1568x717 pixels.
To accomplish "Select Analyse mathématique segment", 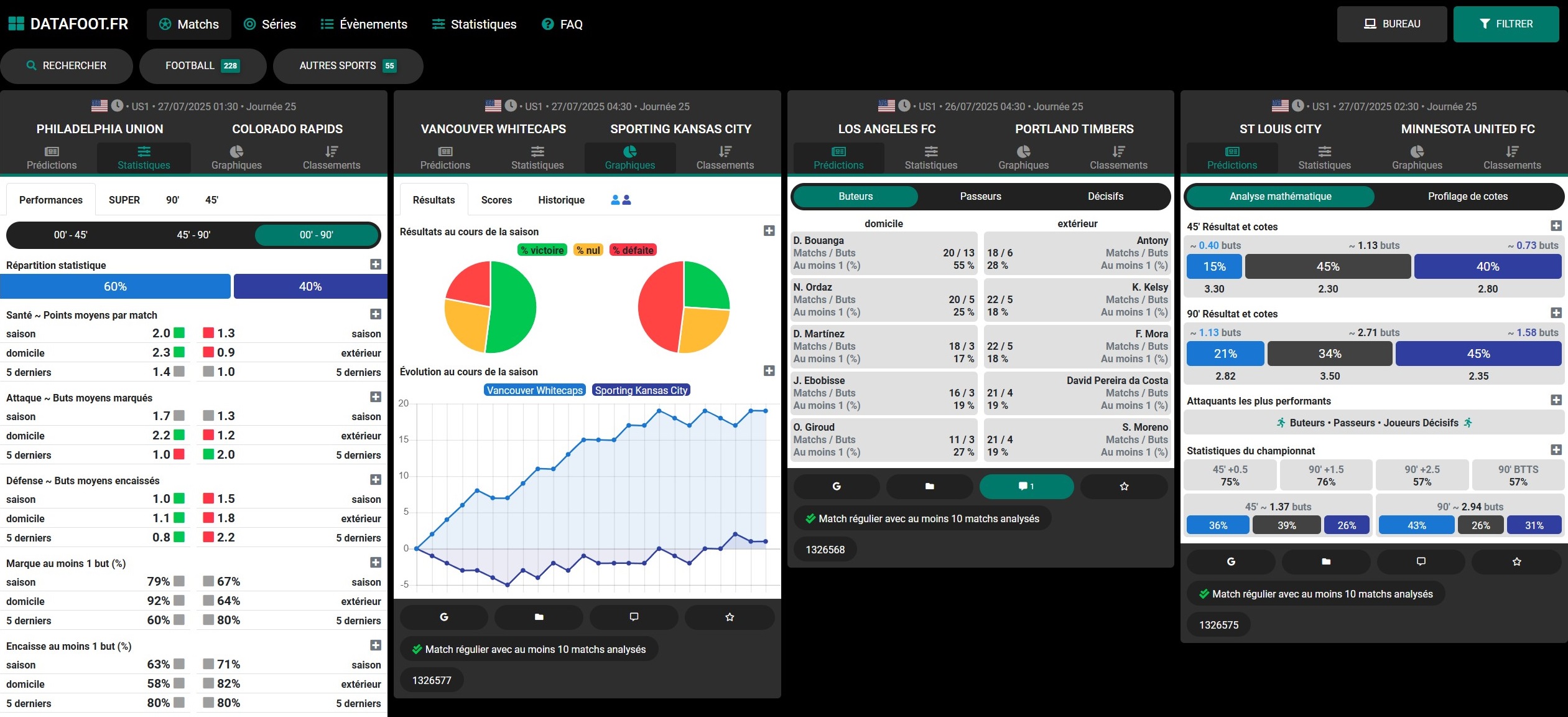I will [x=1280, y=196].
